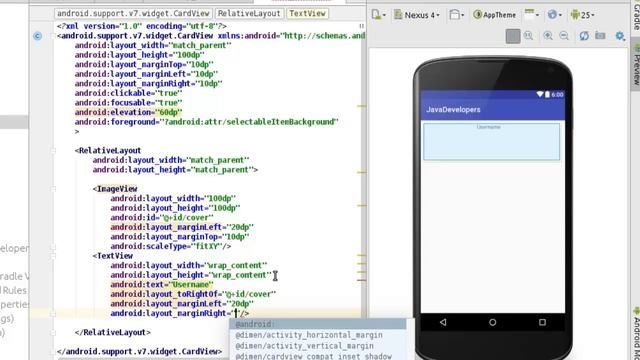Click the android:text="Username" line
This screenshot has width=640, height=360.
pyautogui.click(x=162, y=284)
